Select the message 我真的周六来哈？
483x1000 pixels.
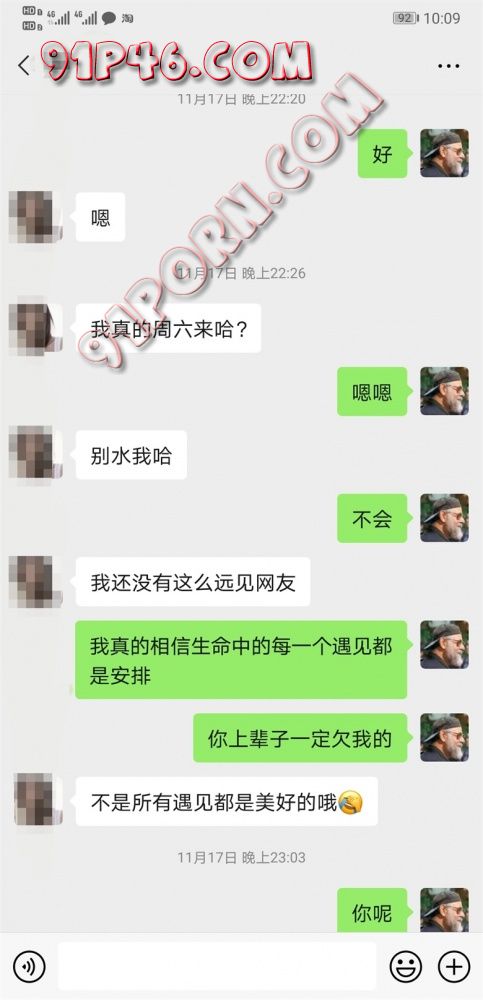click(x=168, y=328)
